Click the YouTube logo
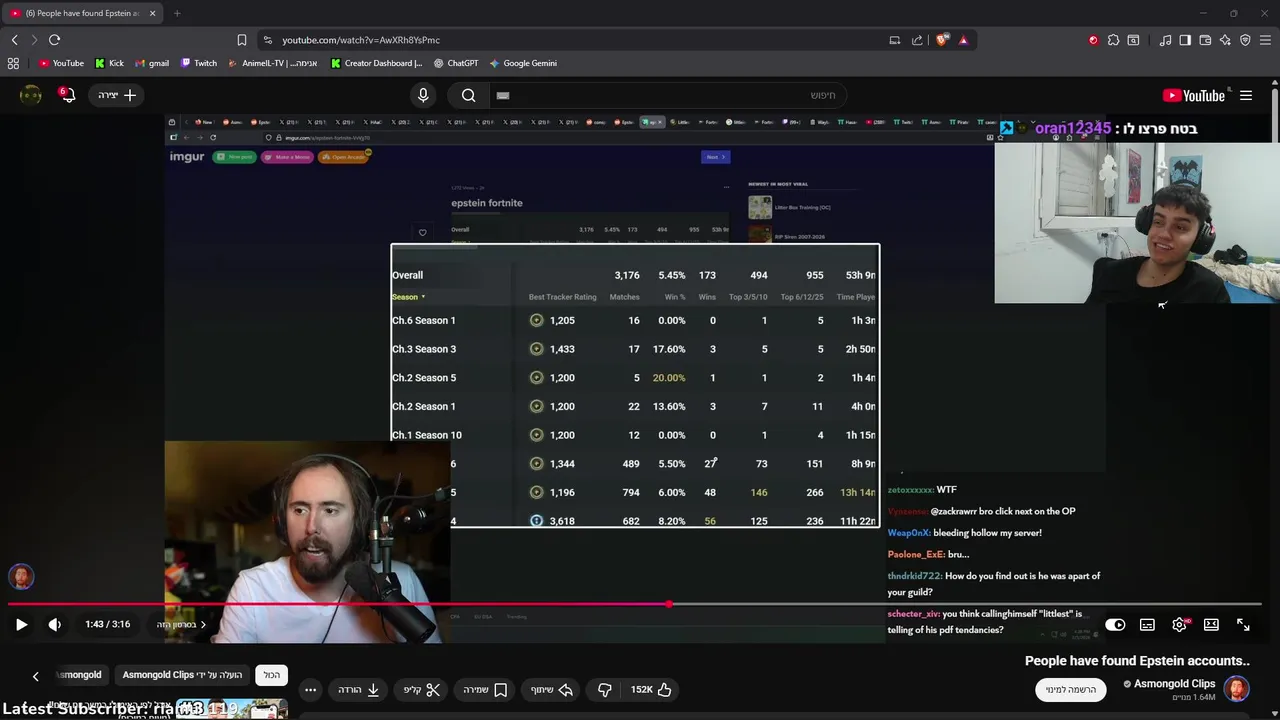Screen dimensions: 1280x720 click(x=1194, y=95)
